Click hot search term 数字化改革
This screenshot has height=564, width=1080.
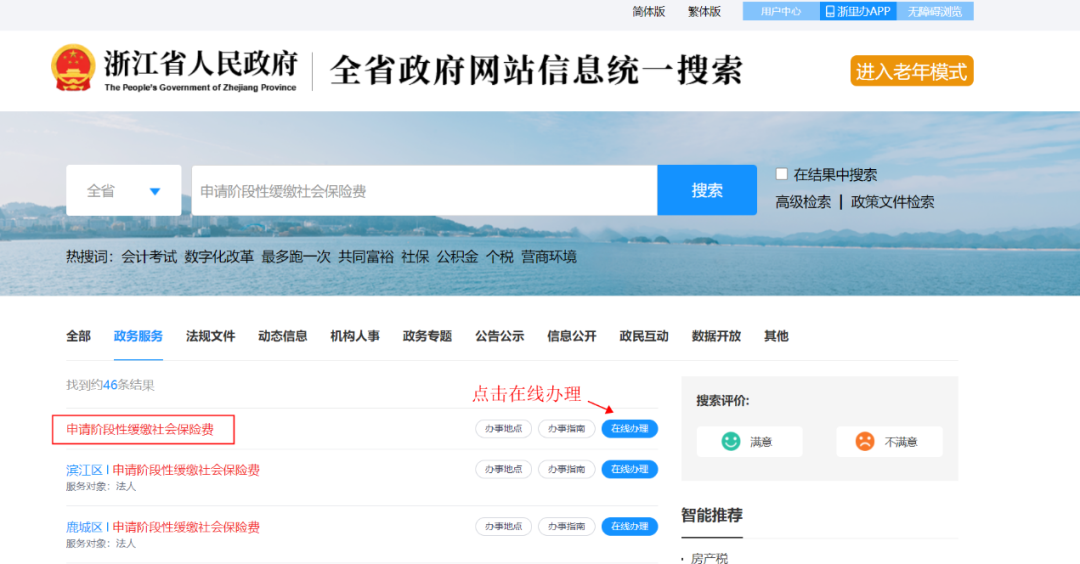[x=219, y=257]
